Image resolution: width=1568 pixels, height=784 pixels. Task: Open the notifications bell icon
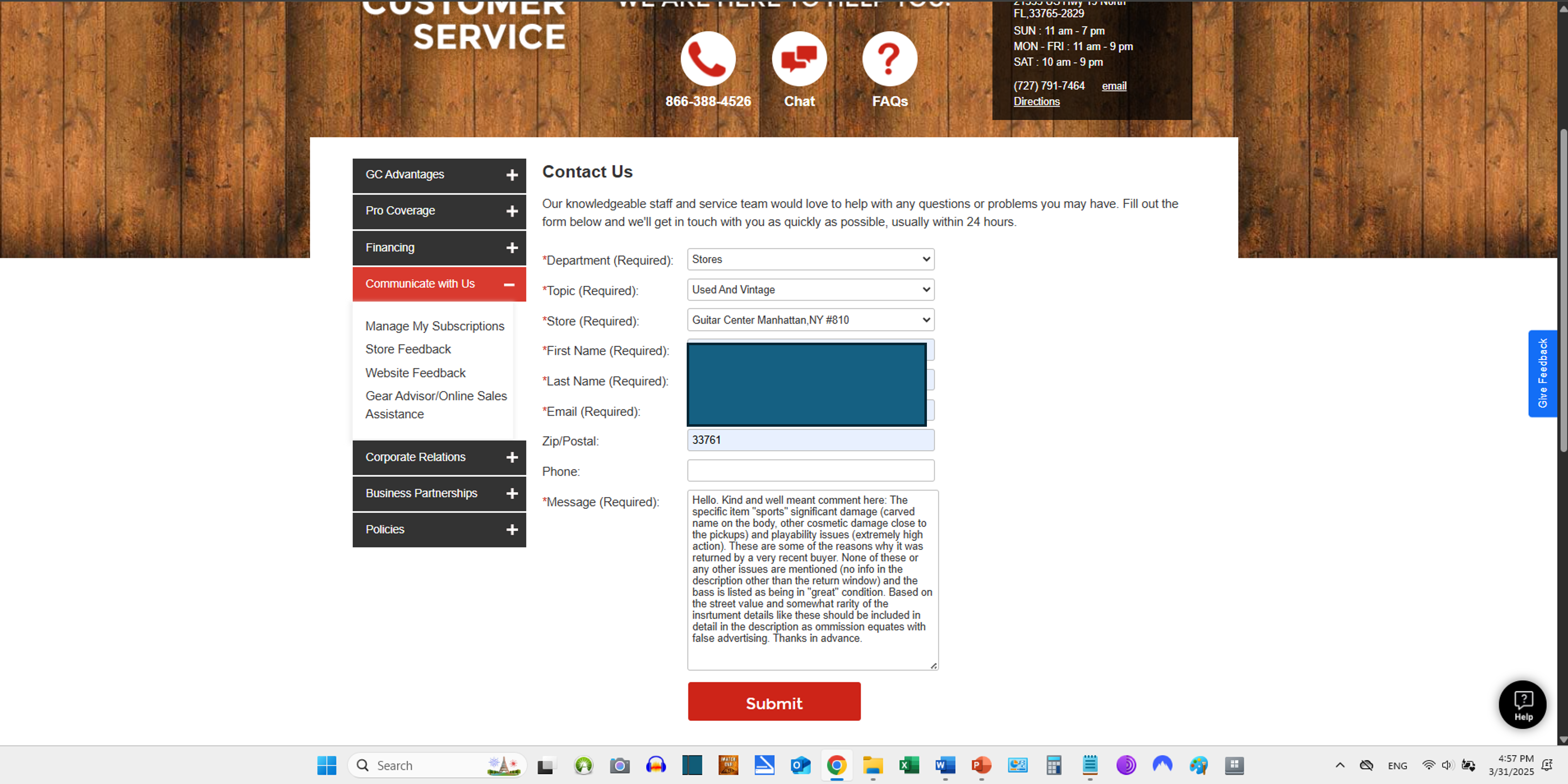[1547, 765]
